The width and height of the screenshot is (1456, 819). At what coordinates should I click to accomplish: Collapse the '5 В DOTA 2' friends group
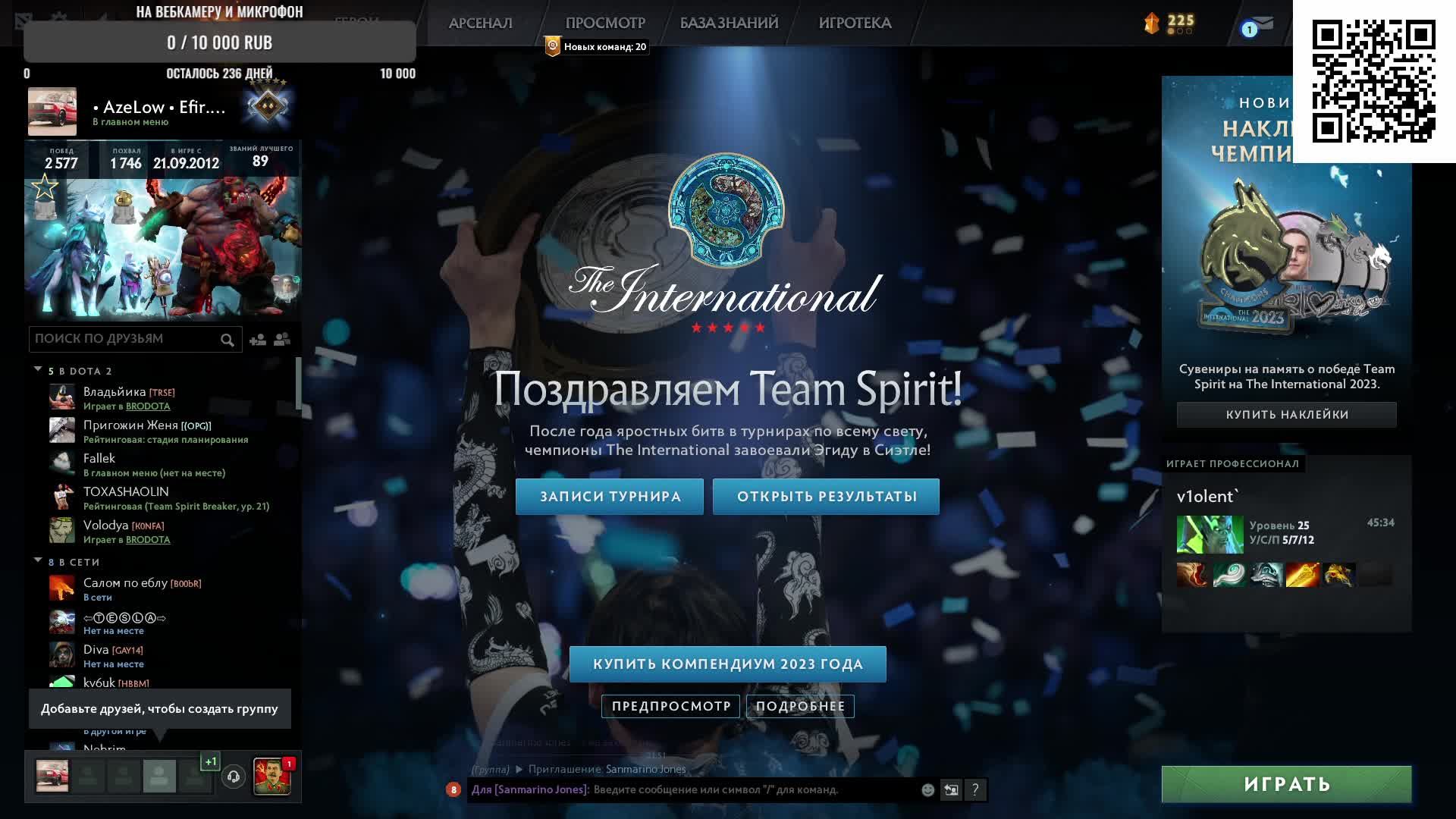point(38,369)
